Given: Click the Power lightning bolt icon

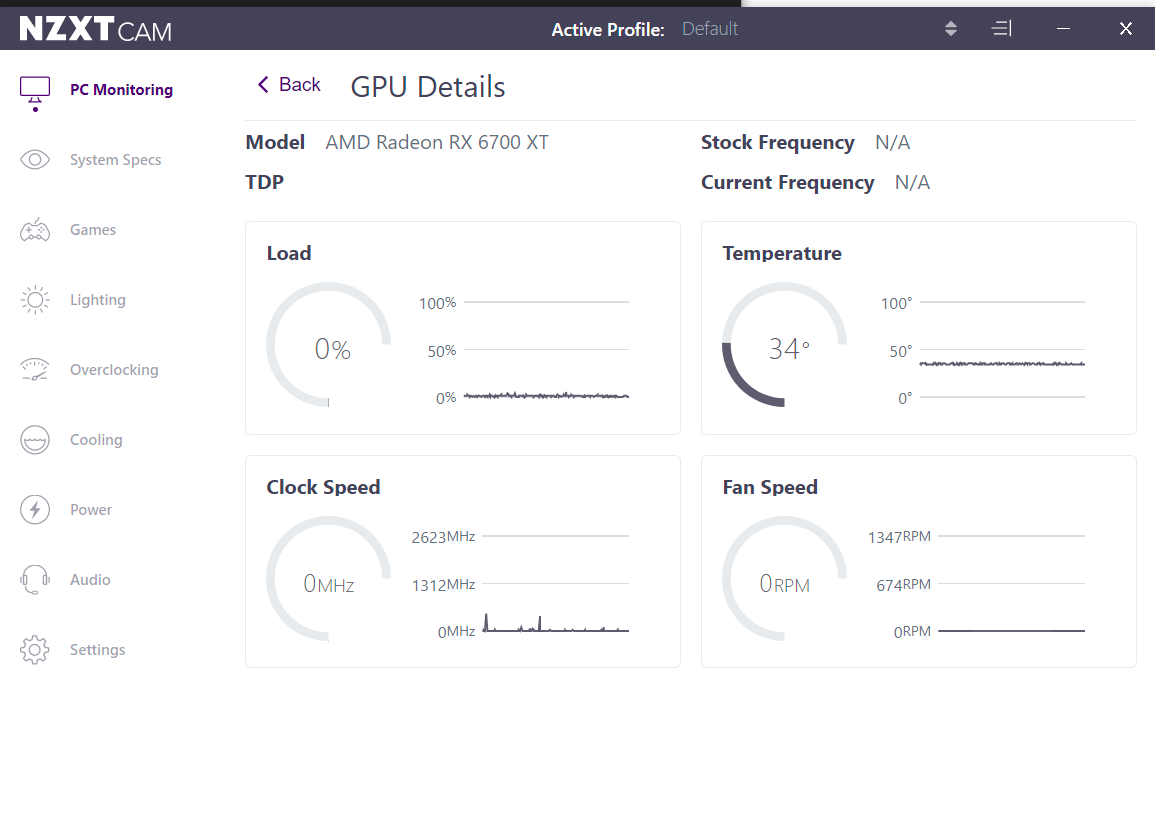Looking at the screenshot, I should coord(35,510).
